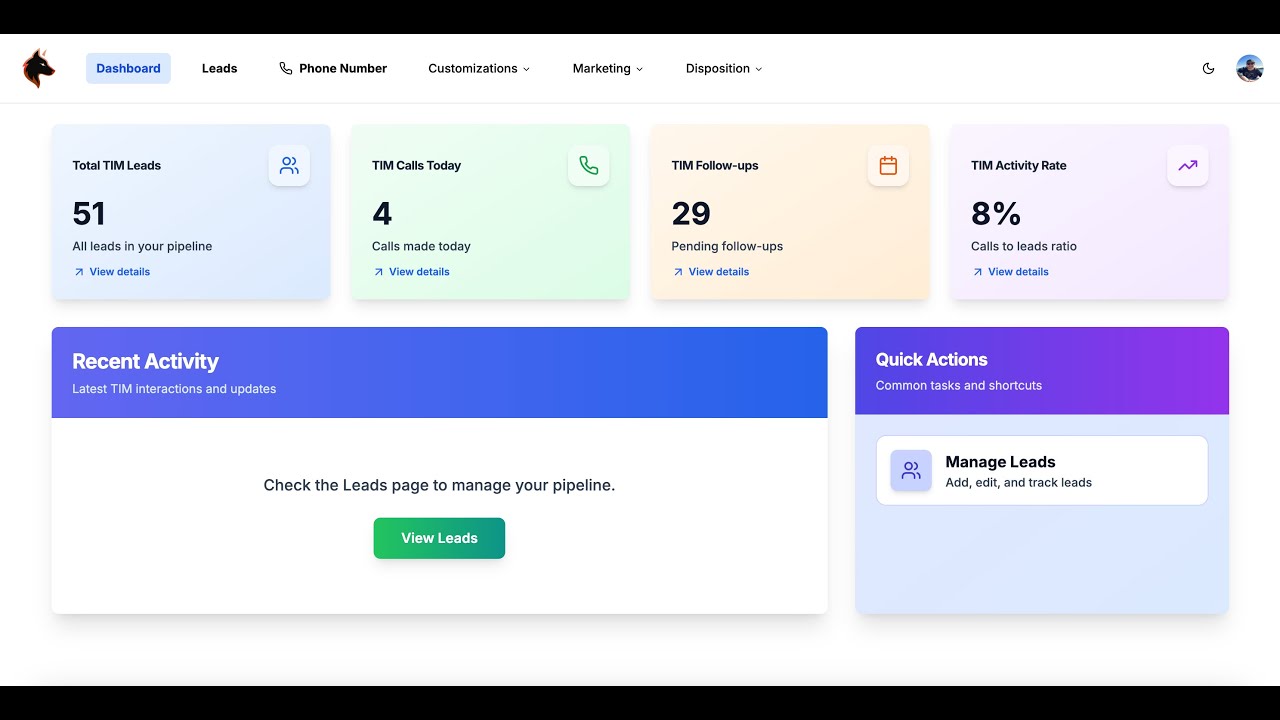Viewport: 1280px width, 720px height.
Task: Click the arrow icon beside View details under TIM Activity Rate
Action: tap(977, 272)
